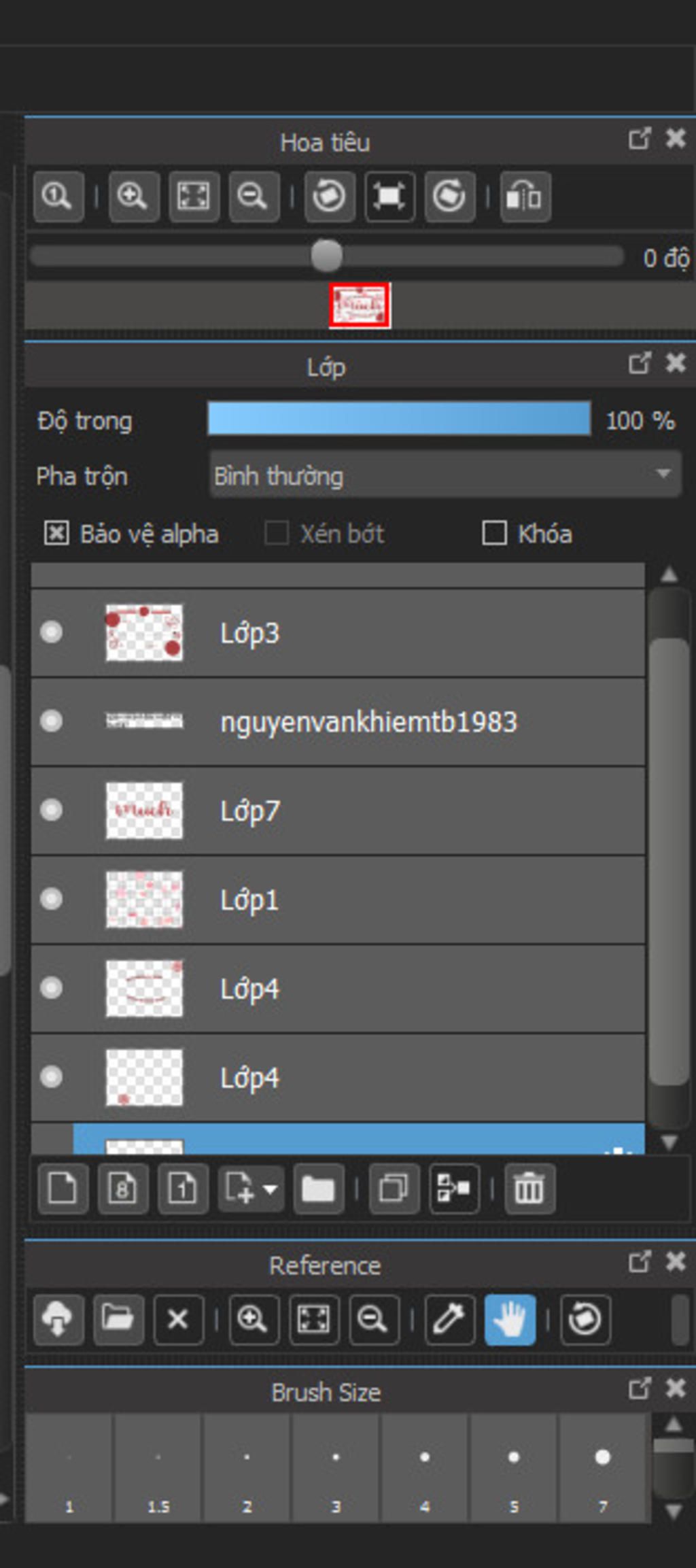Hide the Lớp7 layer visibility
Screen dimensions: 696x1568
pos(52,810)
